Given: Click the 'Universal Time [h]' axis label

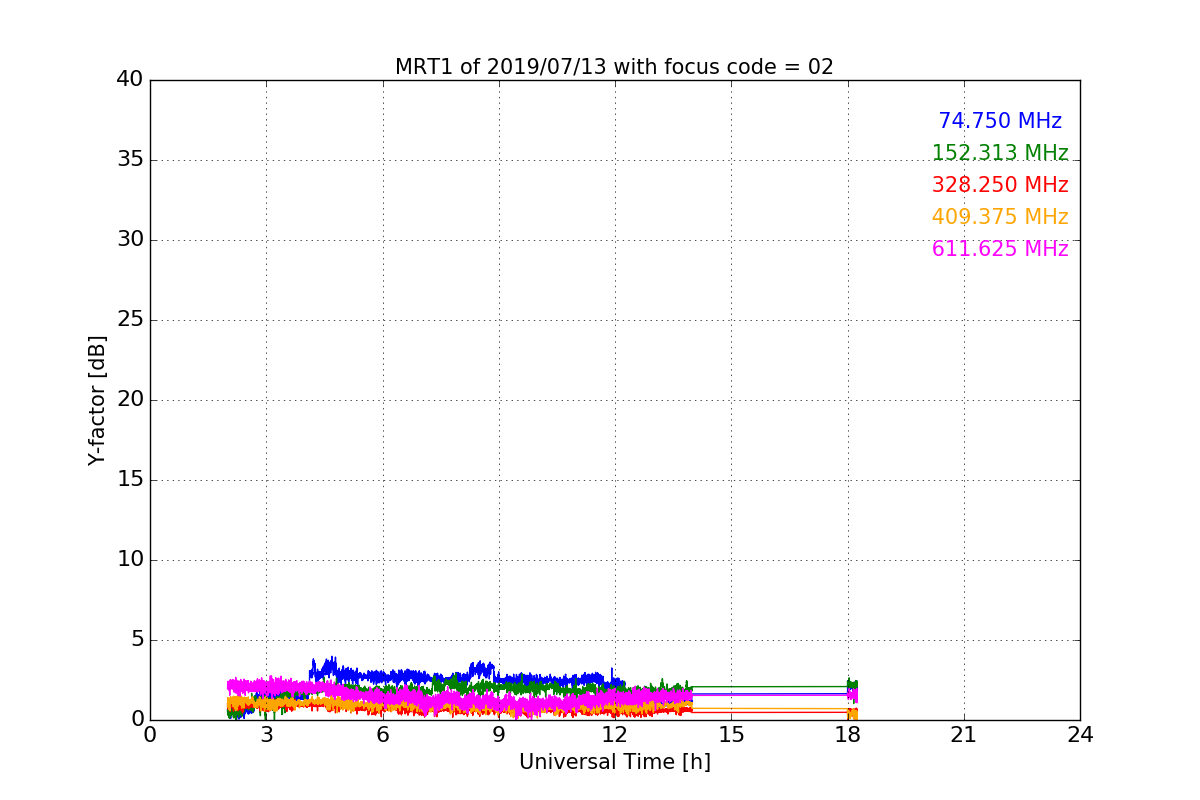Looking at the screenshot, I should point(615,762).
